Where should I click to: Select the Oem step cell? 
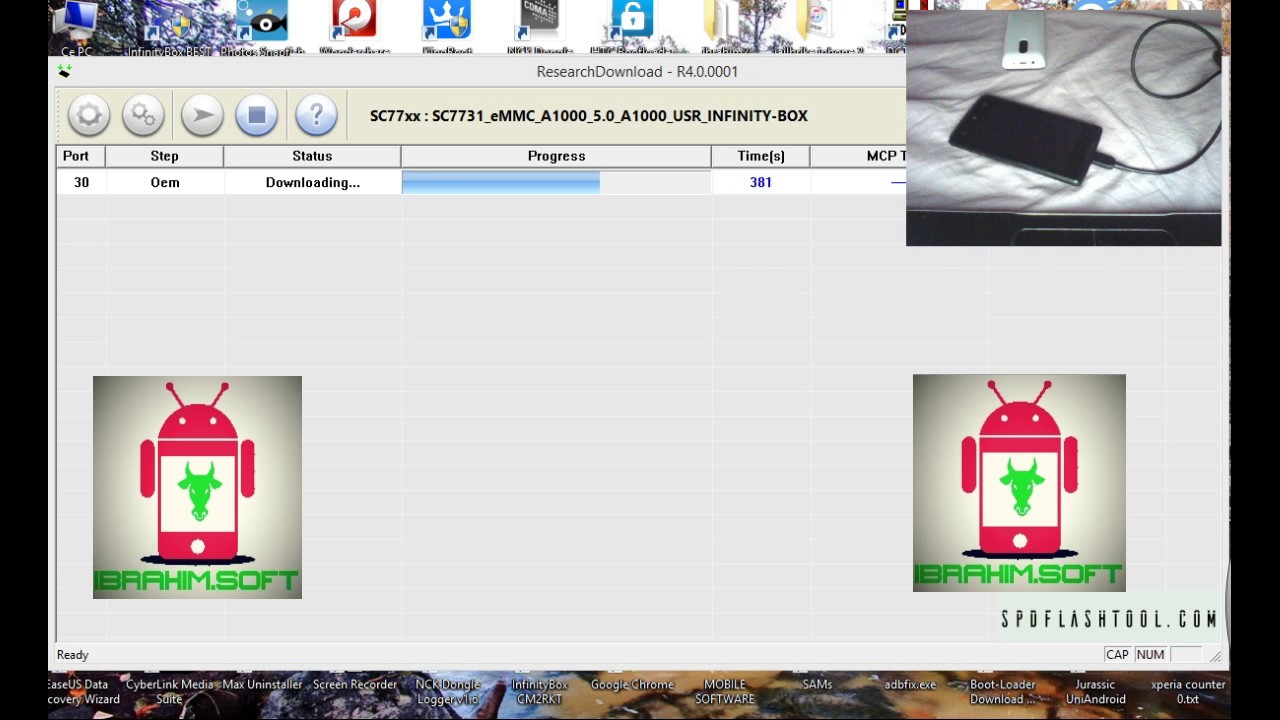[165, 182]
